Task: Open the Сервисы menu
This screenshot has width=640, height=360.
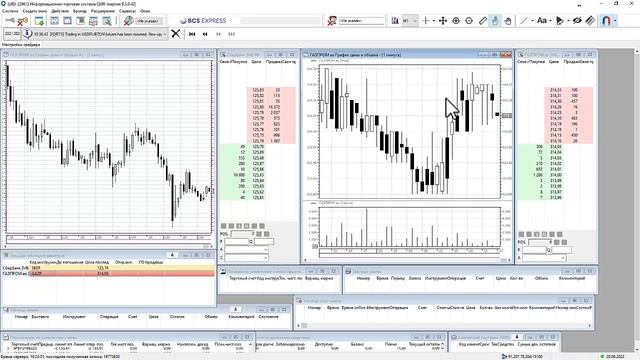Action: point(127,11)
